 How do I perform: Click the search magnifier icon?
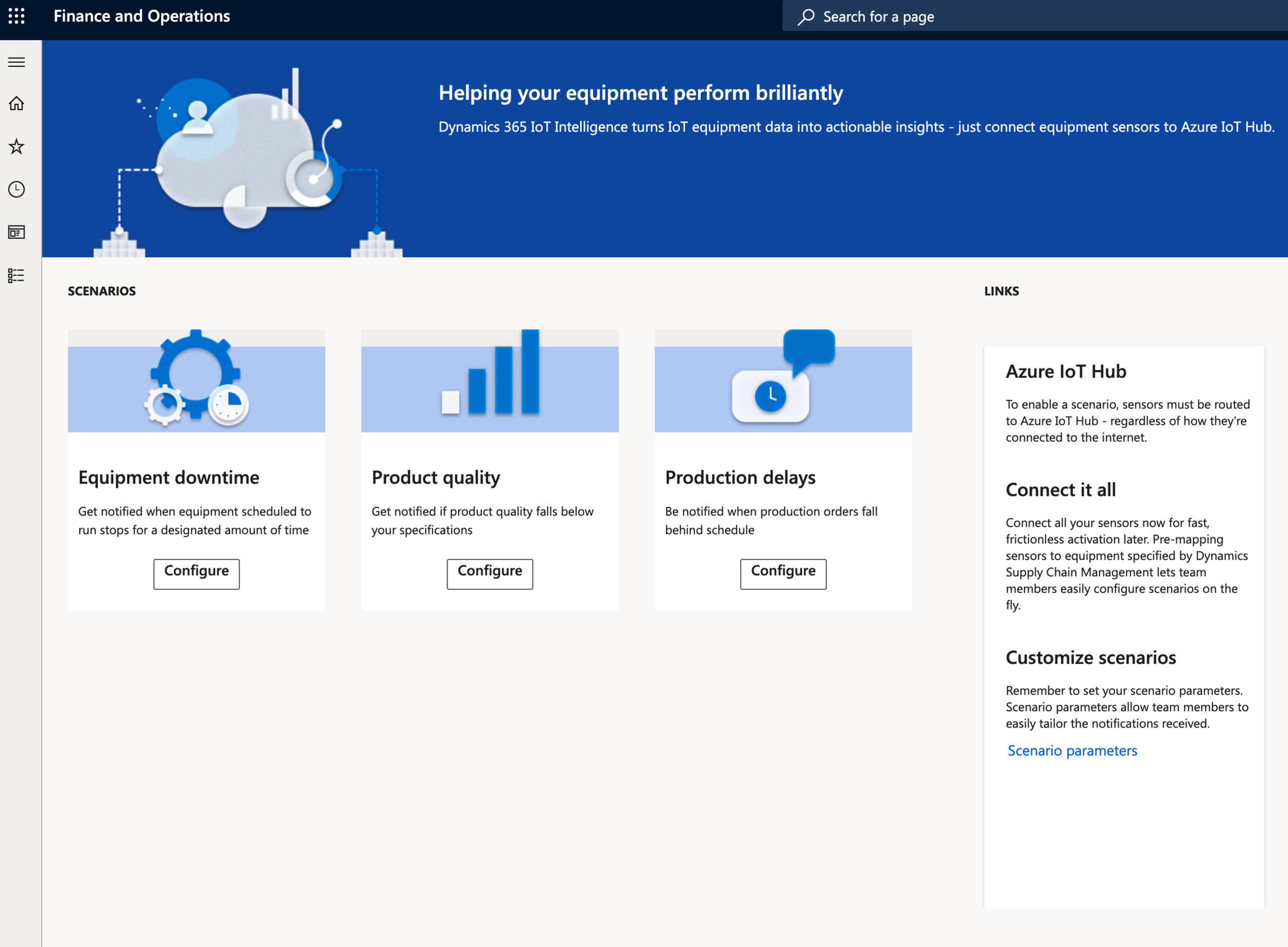pyautogui.click(x=806, y=16)
